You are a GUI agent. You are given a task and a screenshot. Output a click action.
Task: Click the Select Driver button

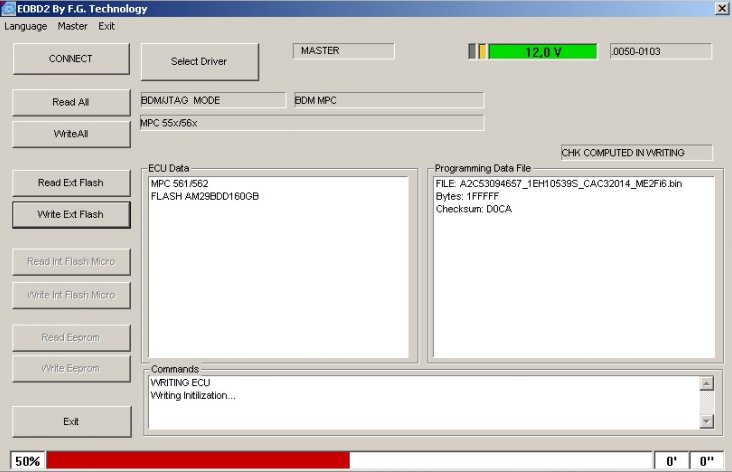pyautogui.click(x=199, y=62)
